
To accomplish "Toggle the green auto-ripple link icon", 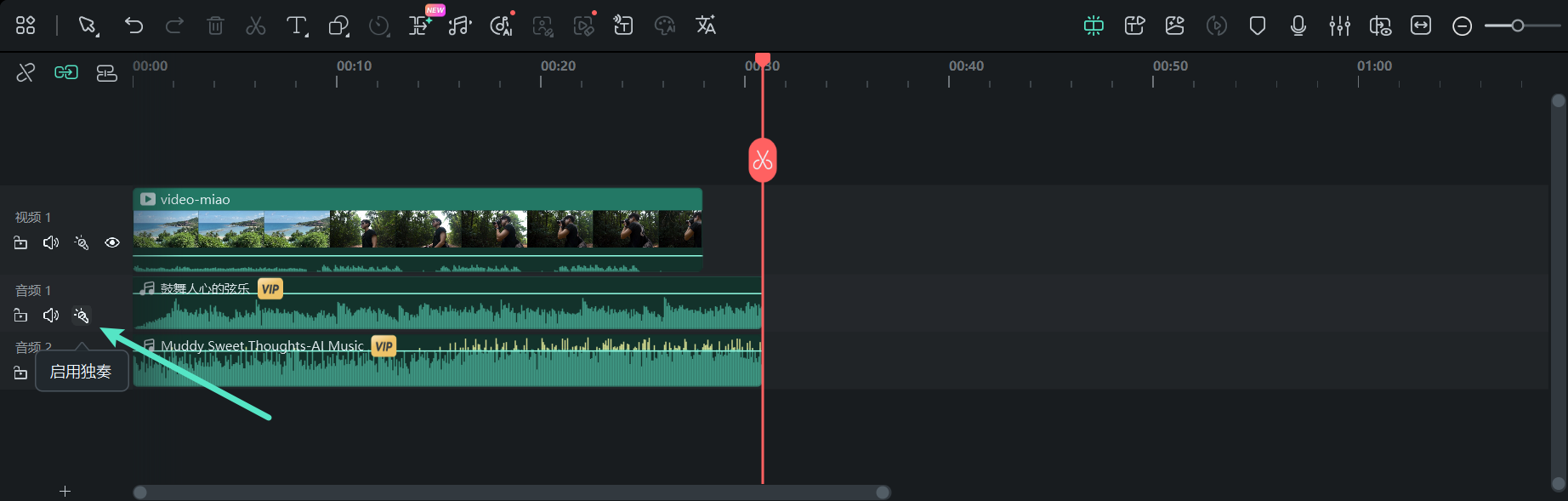I will [x=66, y=73].
